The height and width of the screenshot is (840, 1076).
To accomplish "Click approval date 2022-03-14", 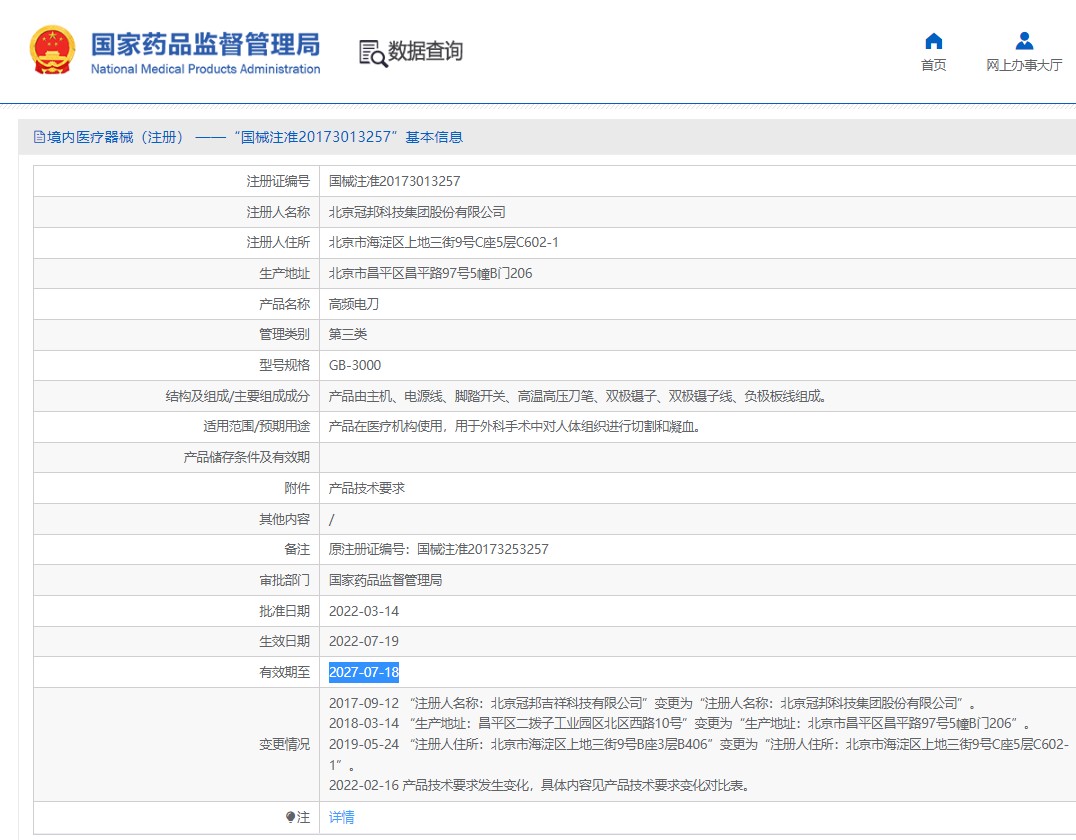I will (364, 611).
